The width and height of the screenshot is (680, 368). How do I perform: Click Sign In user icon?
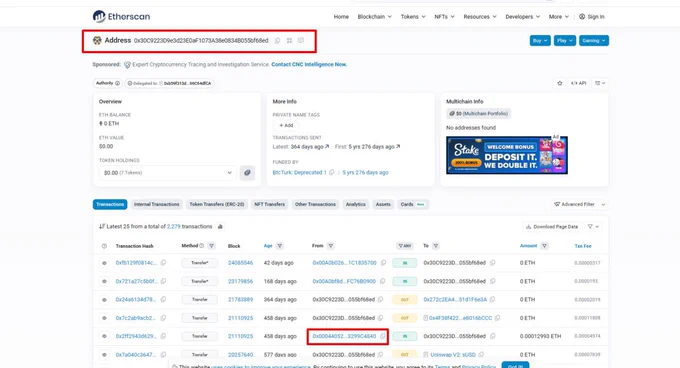click(x=582, y=16)
